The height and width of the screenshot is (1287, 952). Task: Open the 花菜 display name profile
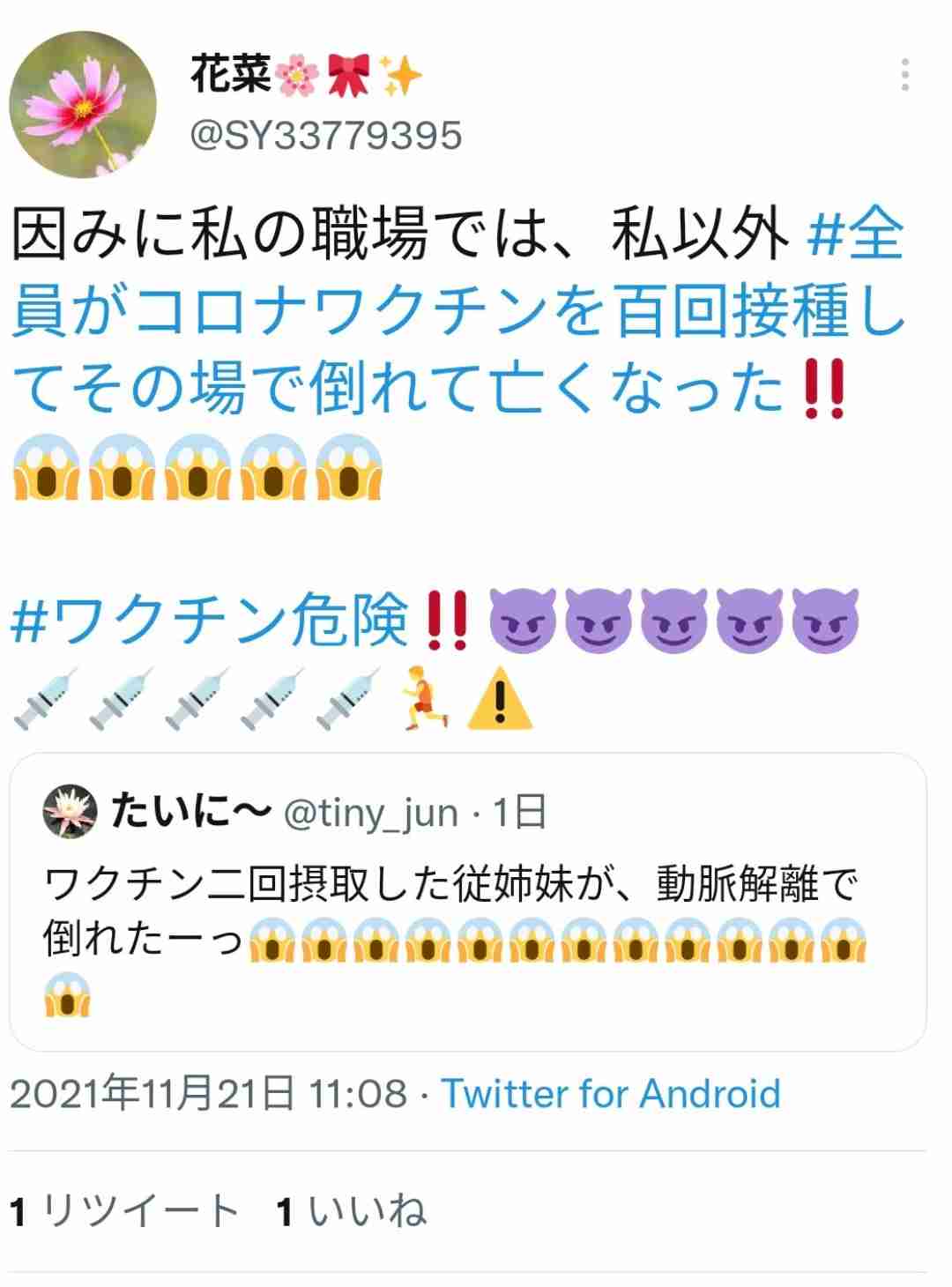click(x=231, y=74)
